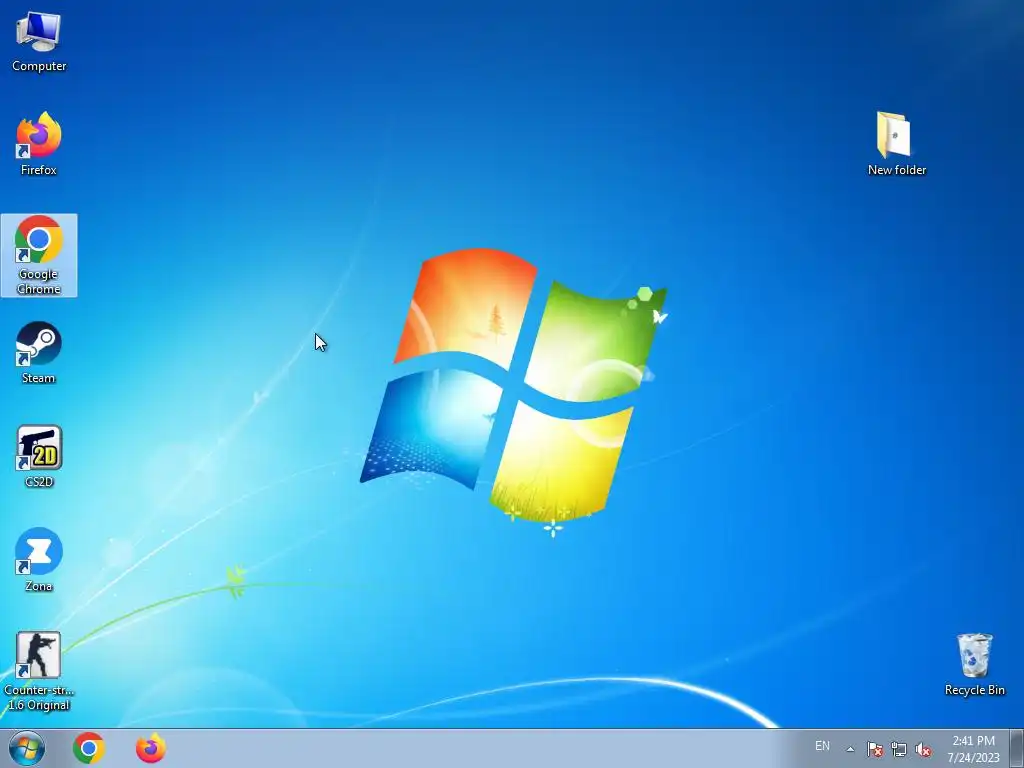Click the muted volume speaker icon
This screenshot has width=1024, height=768.
coord(923,750)
